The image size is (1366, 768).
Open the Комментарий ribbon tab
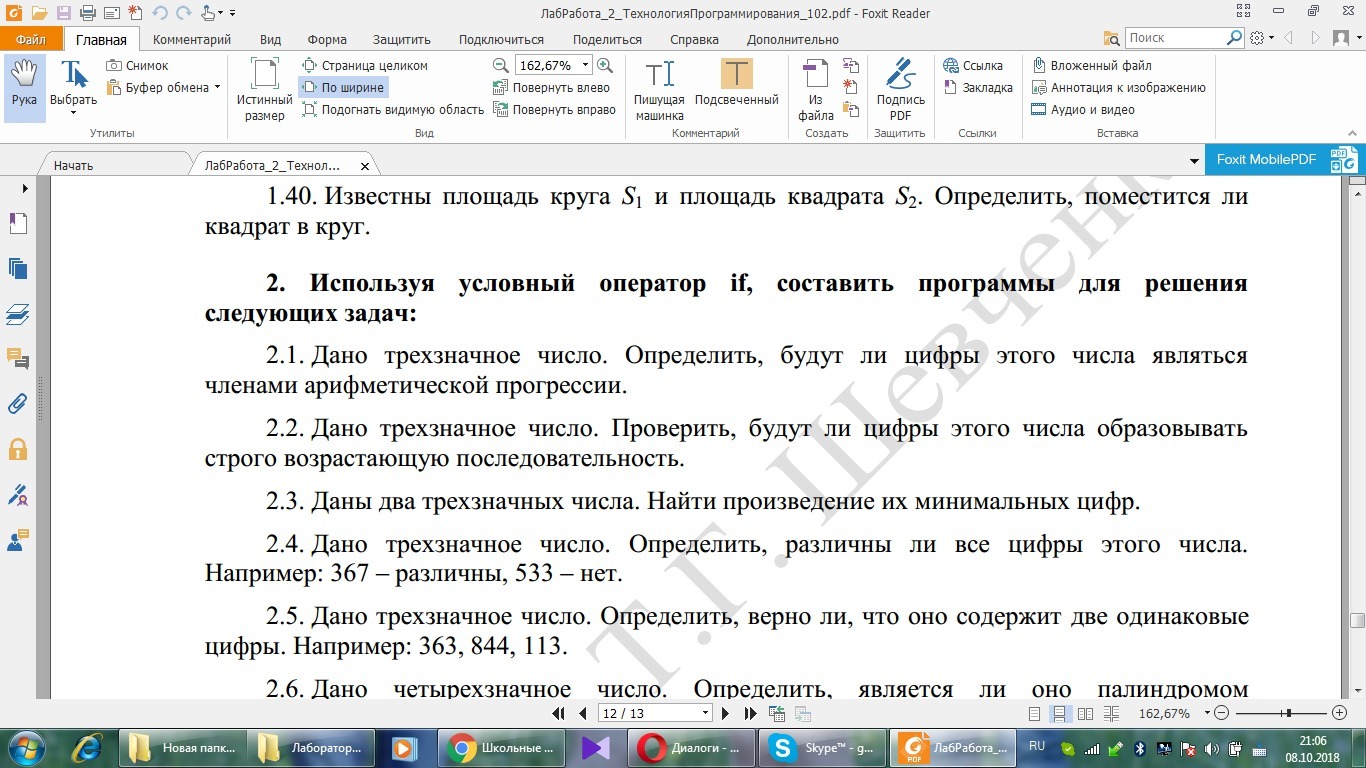[192, 39]
